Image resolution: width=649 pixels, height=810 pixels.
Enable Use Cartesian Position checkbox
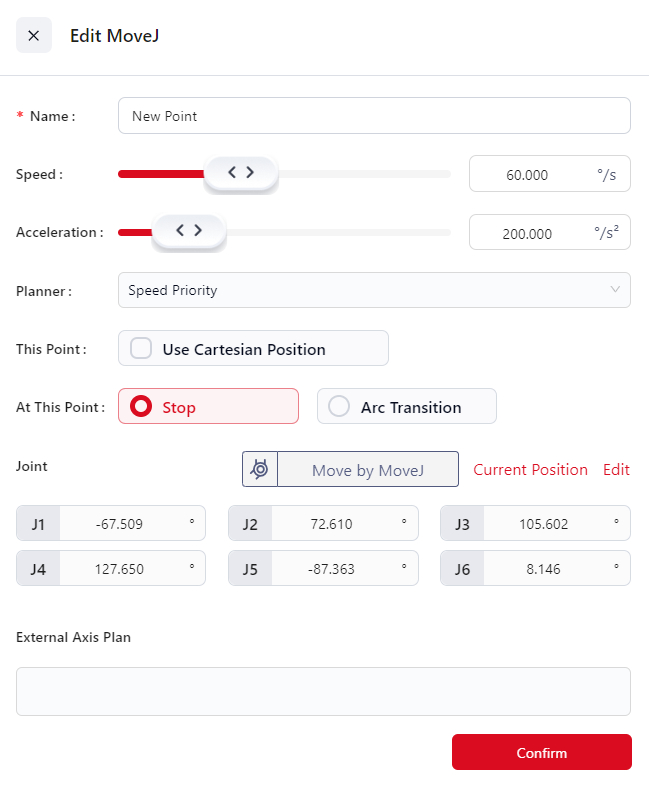142,349
